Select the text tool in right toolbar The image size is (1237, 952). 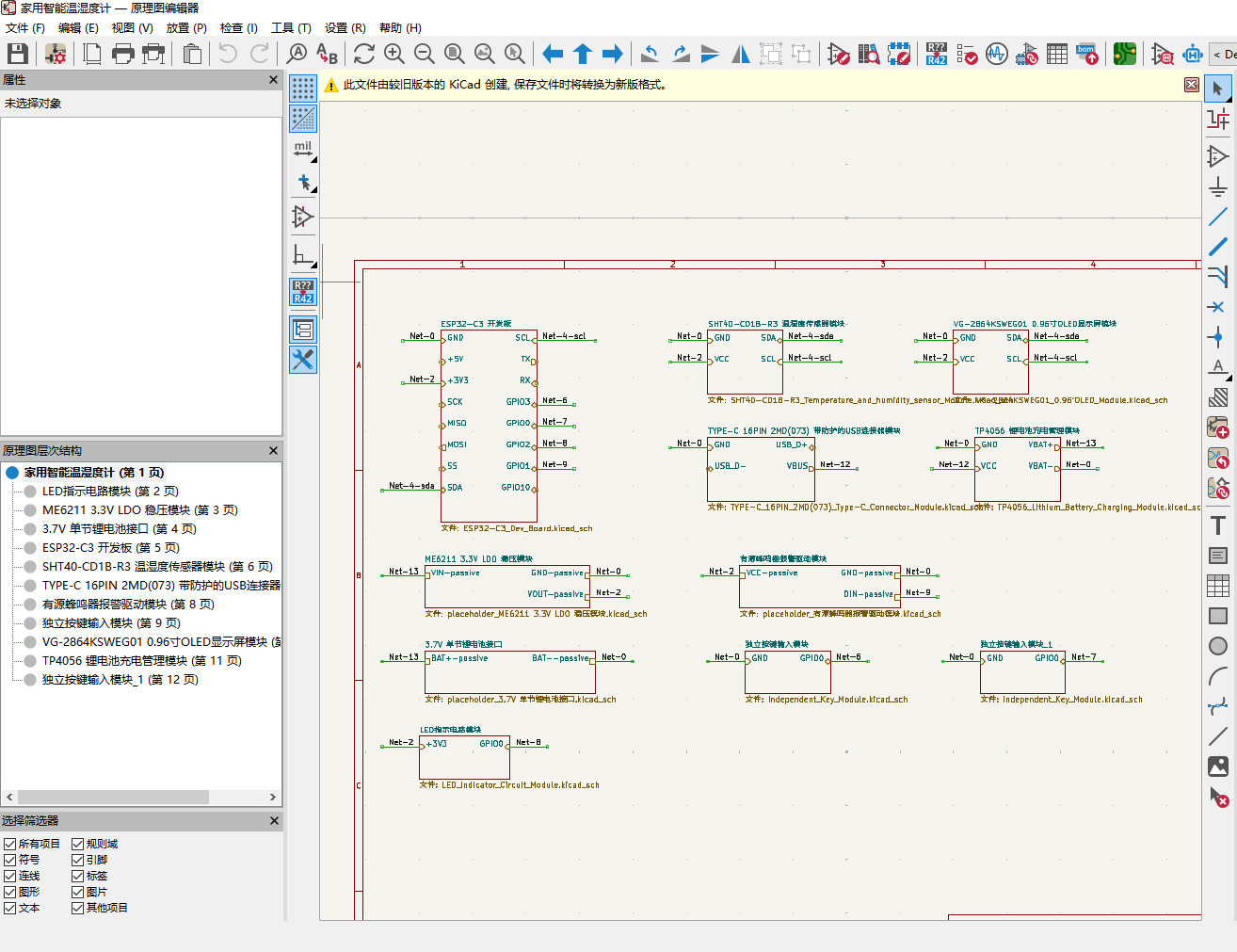tap(1218, 525)
